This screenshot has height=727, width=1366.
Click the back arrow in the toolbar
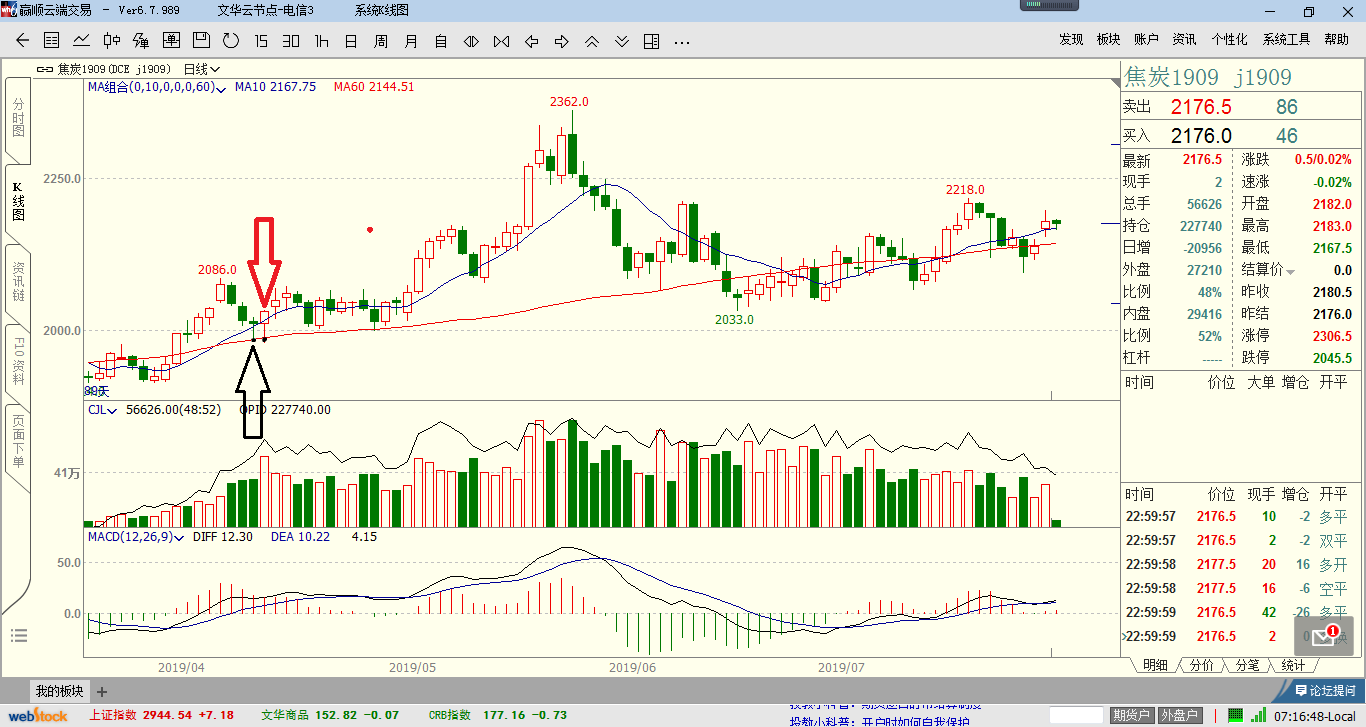22,41
